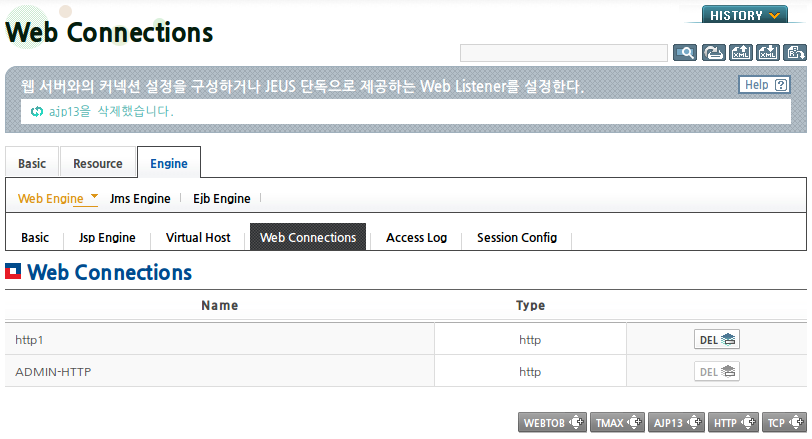
Task: Delete the http1 connection with DEL
Action: (x=717, y=340)
